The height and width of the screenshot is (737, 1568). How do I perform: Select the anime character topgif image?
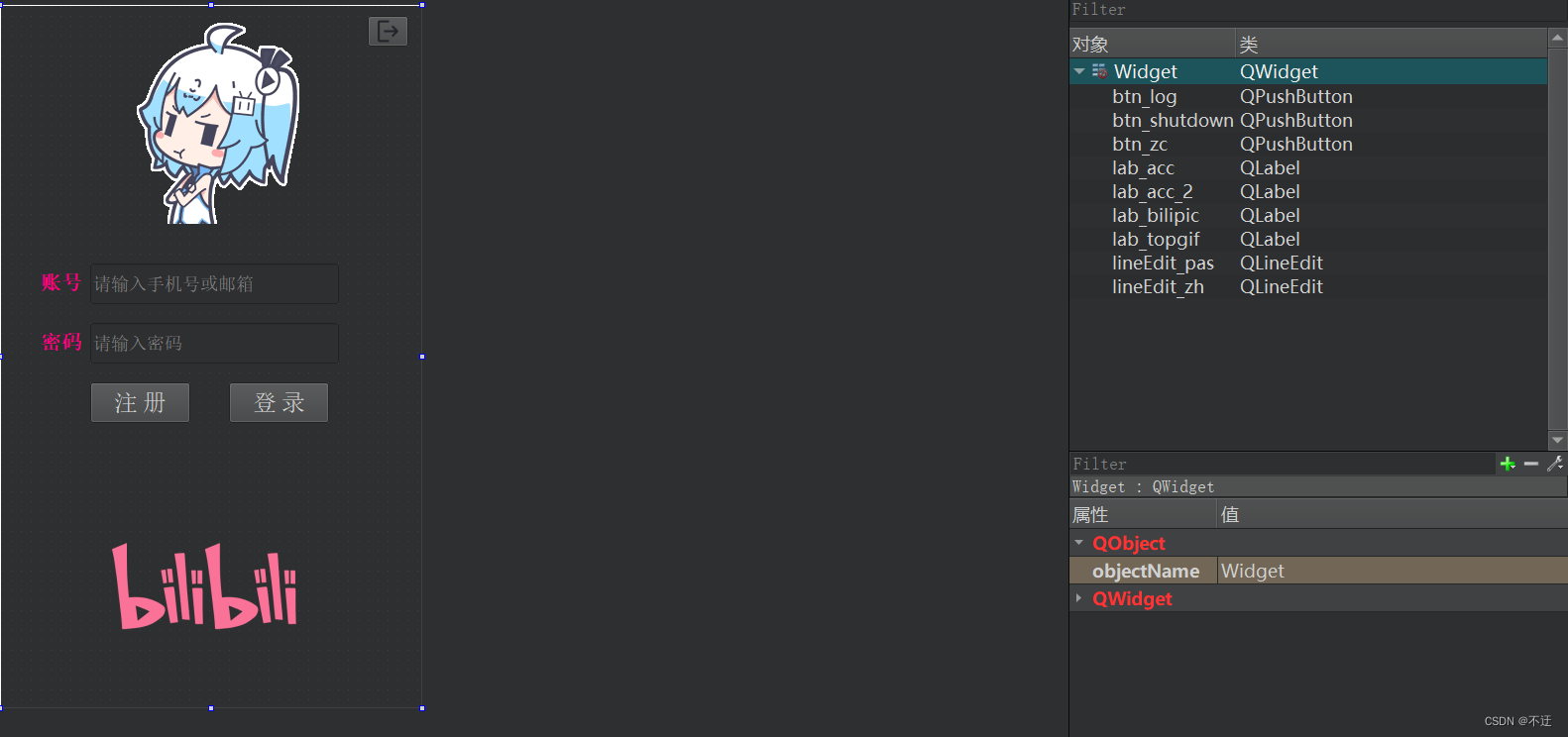(218, 124)
